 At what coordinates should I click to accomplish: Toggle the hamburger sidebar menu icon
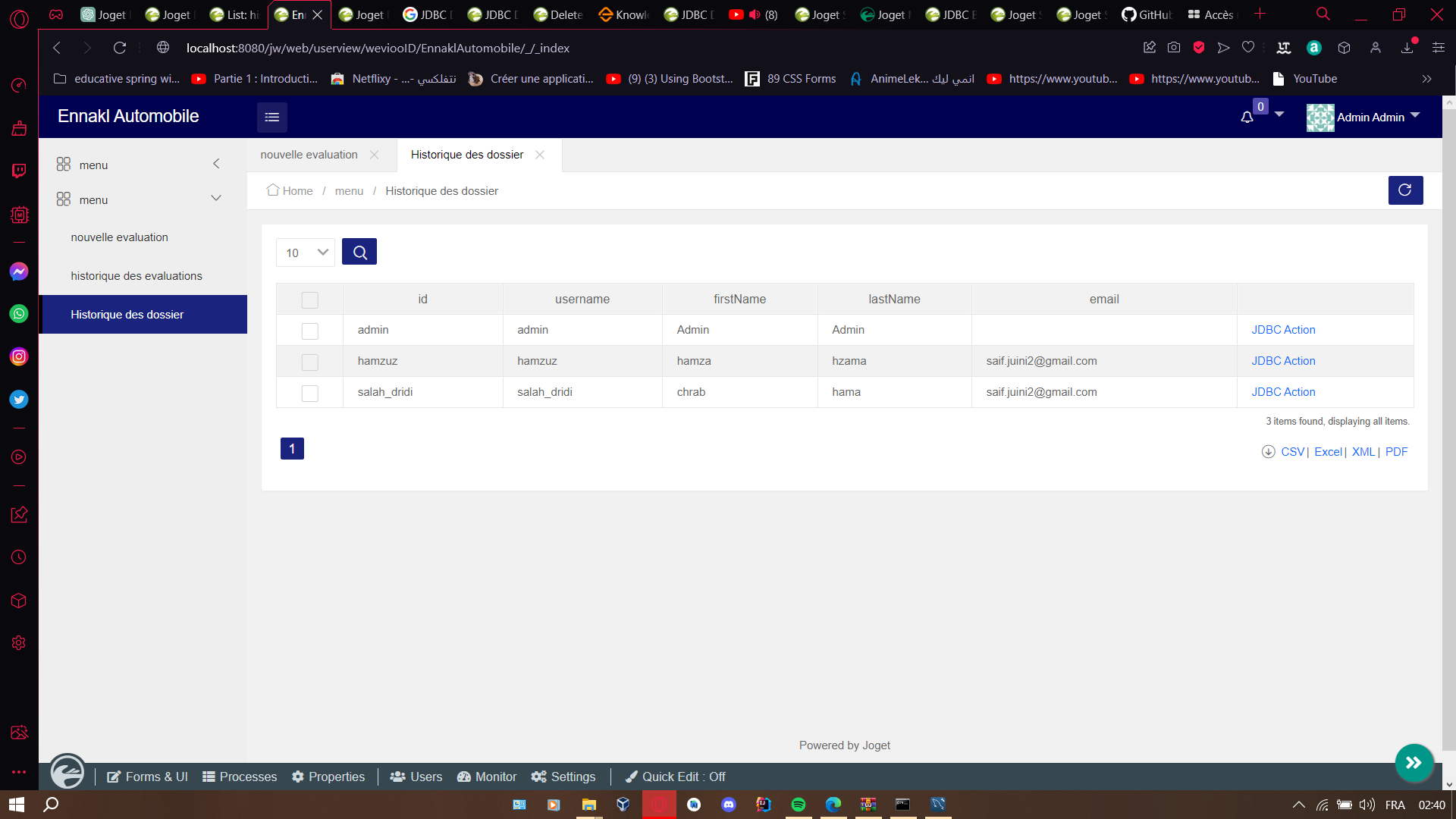(x=271, y=118)
